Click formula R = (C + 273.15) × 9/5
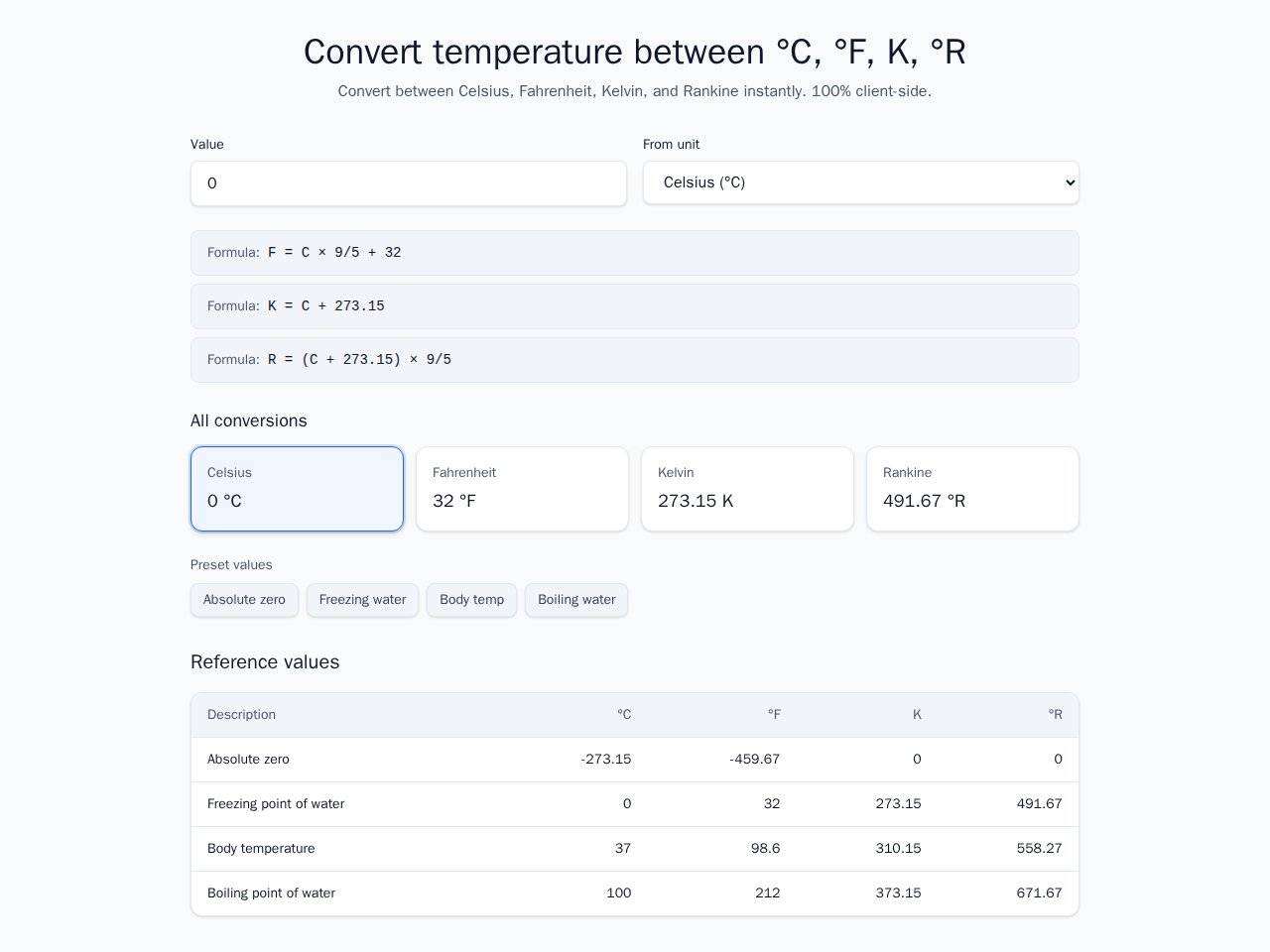This screenshot has width=1270, height=952. (x=635, y=360)
